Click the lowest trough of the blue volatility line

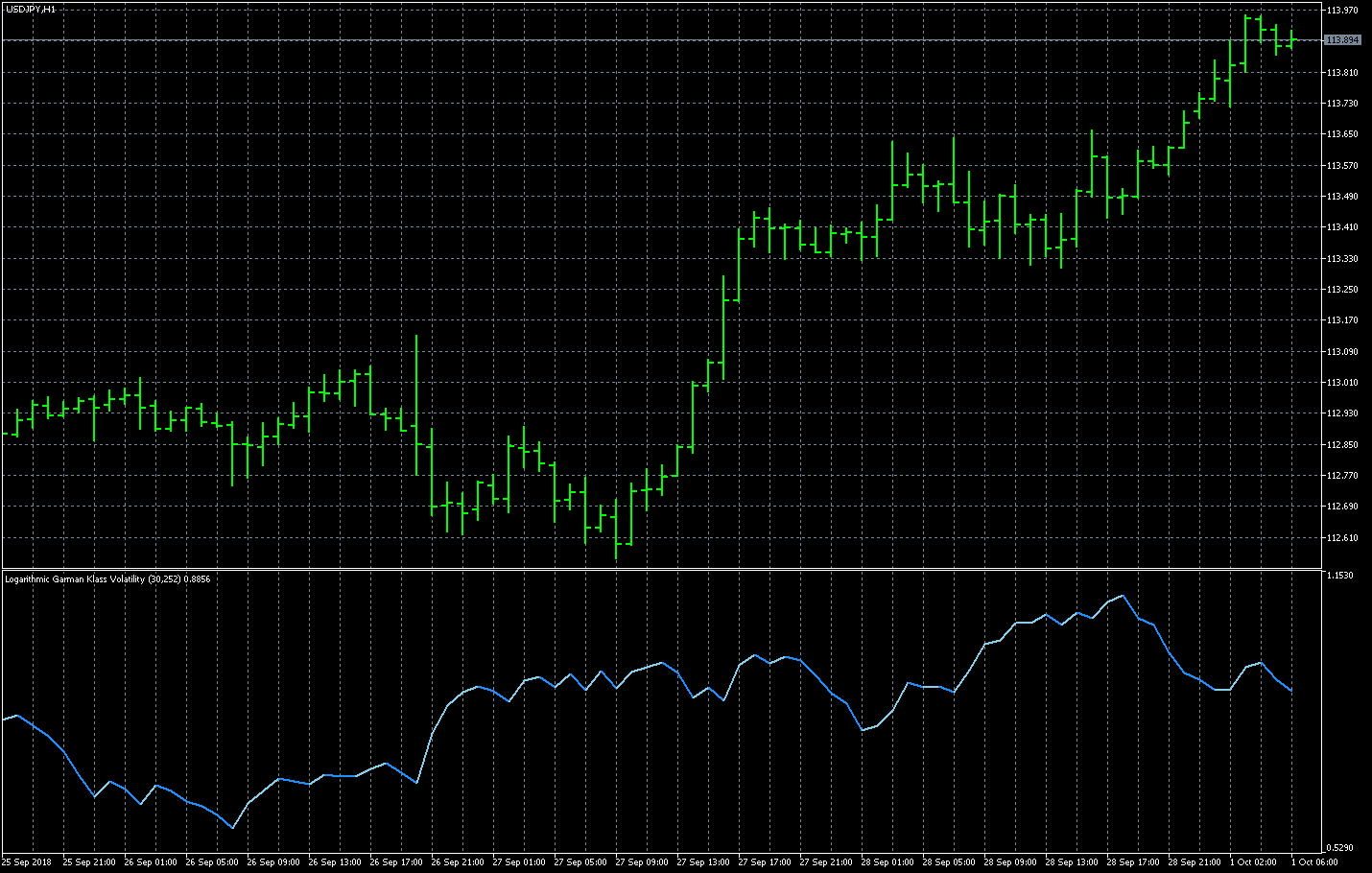pos(232,828)
